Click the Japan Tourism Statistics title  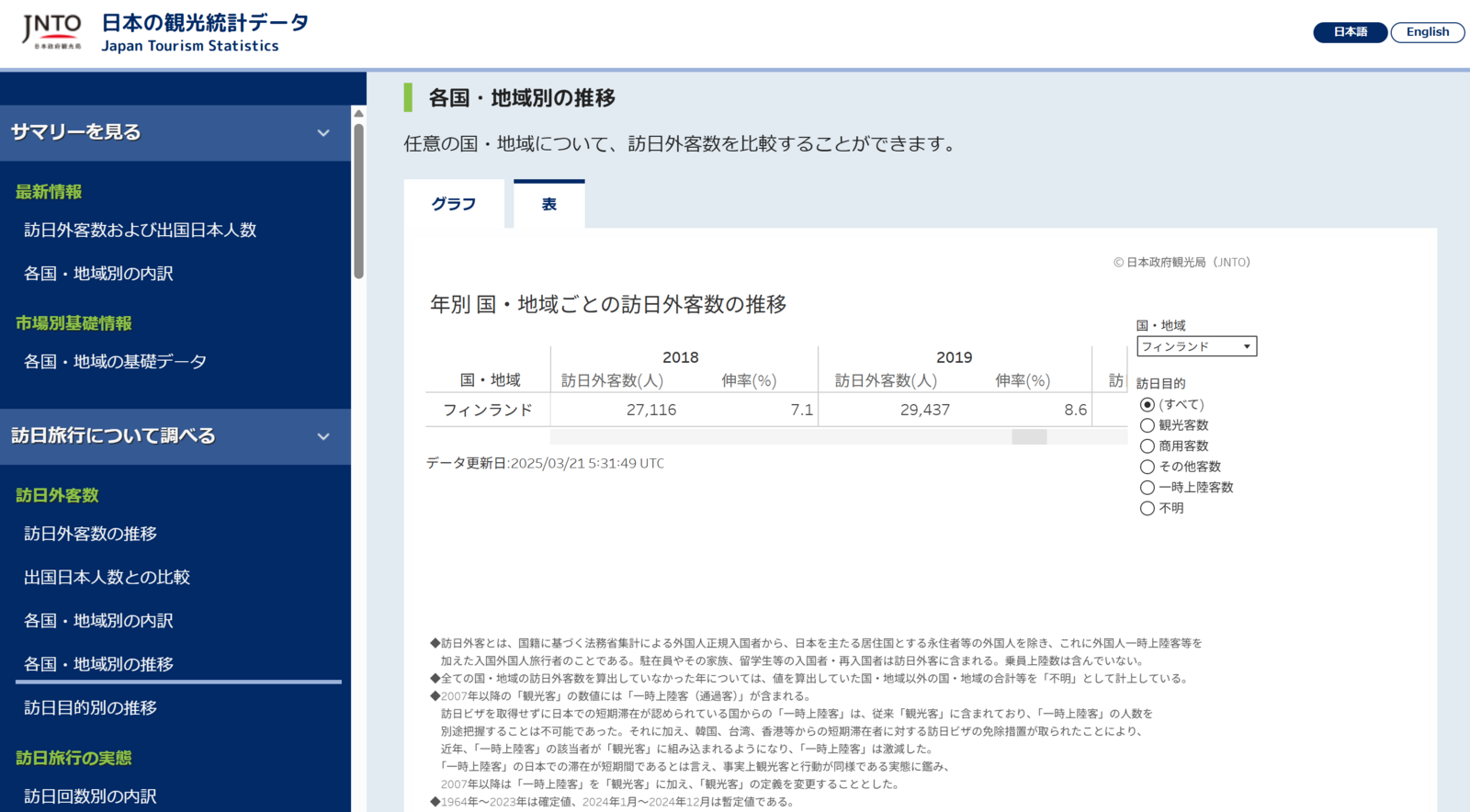click(190, 46)
